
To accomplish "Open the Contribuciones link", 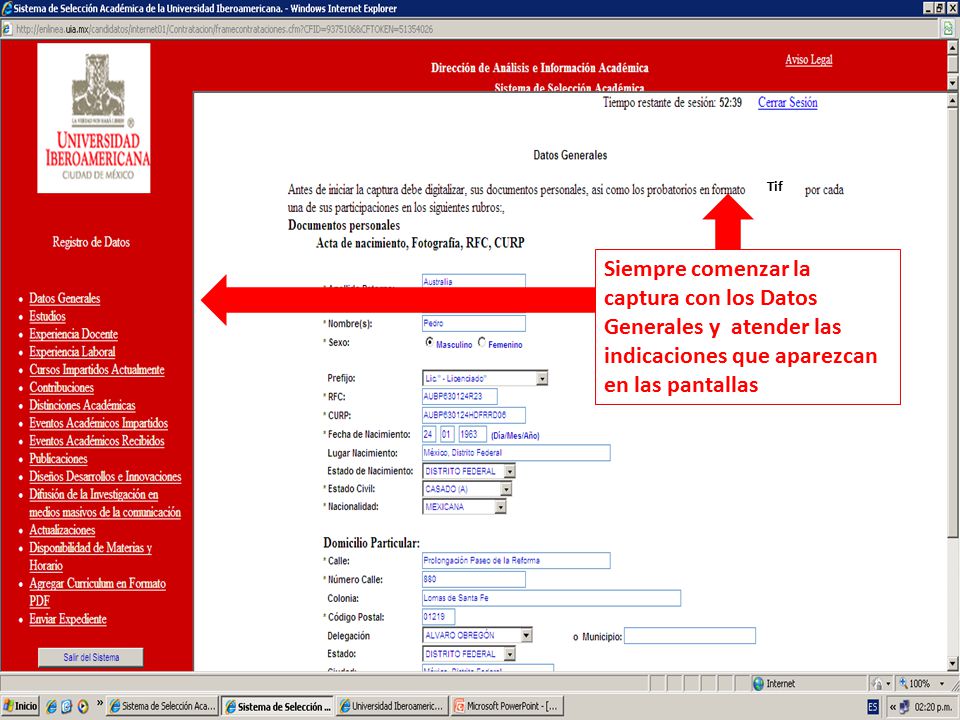I will (x=61, y=387).
